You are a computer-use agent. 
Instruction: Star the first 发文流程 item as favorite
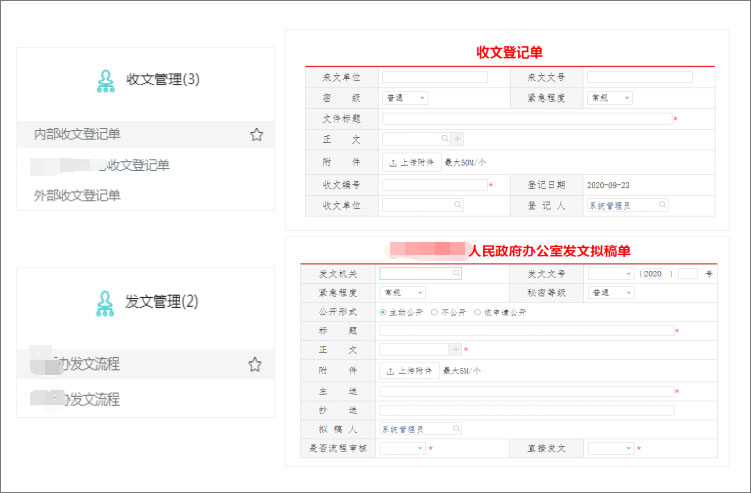[x=255, y=365]
